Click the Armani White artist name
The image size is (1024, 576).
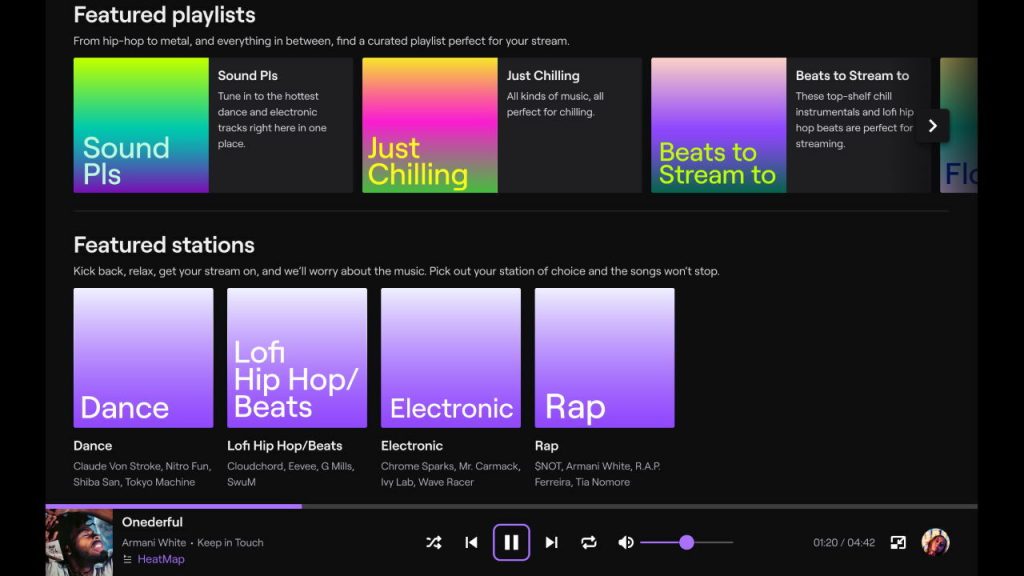153,542
